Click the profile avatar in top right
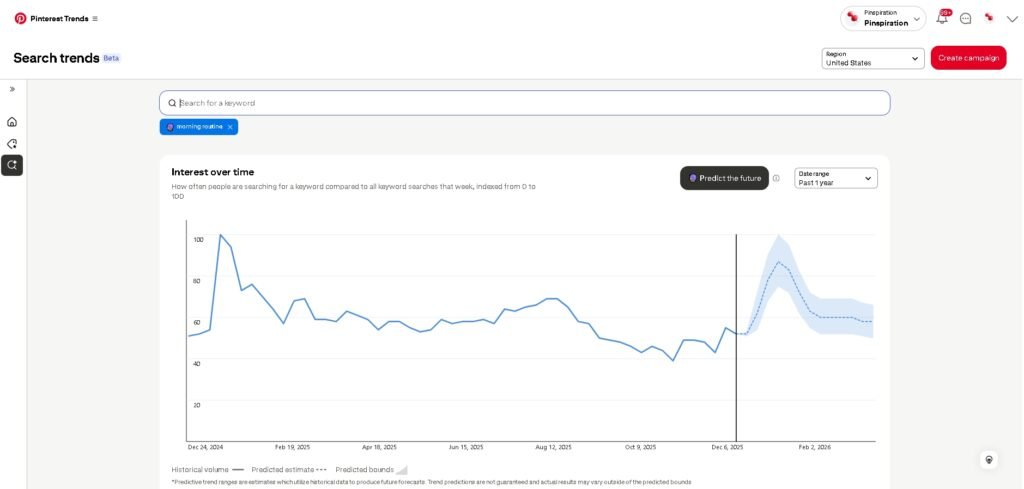The height and width of the screenshot is (489, 1024). tap(989, 18)
